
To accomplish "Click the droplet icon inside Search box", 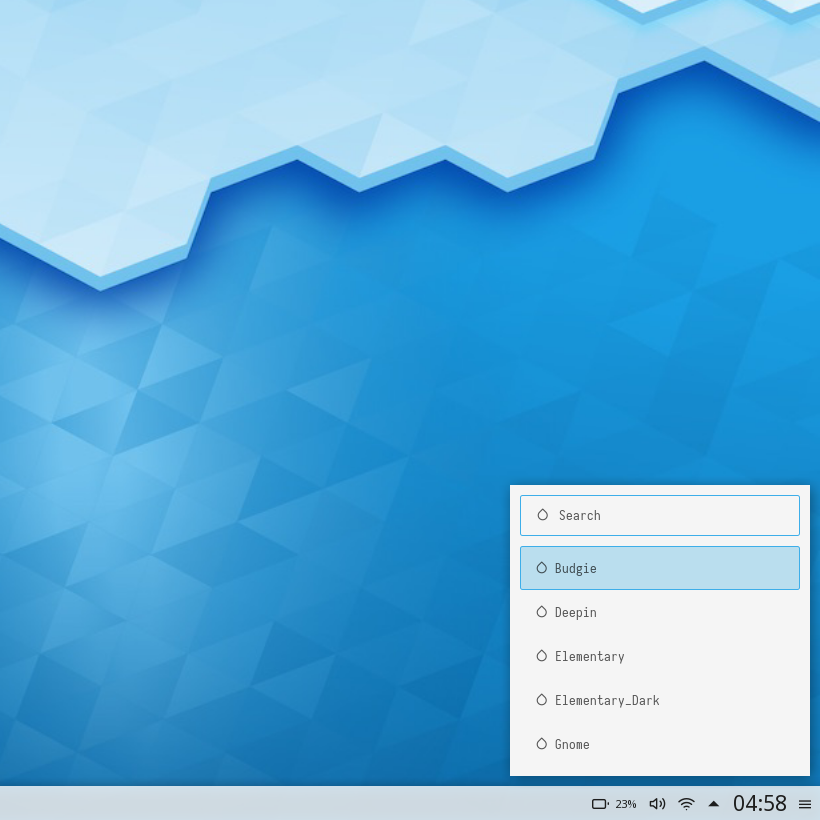I will 543,515.
